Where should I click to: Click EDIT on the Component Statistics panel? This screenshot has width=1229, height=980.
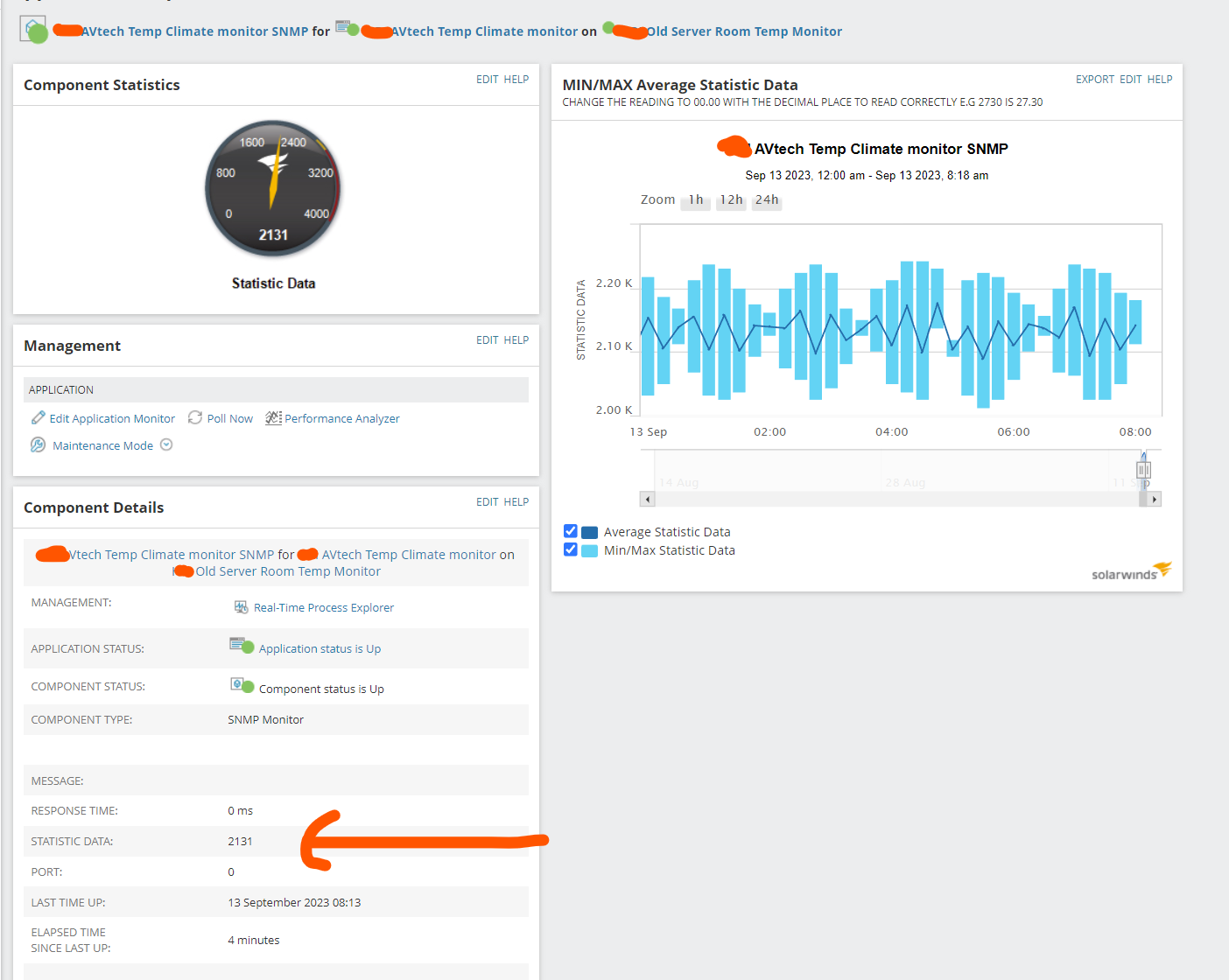point(488,79)
